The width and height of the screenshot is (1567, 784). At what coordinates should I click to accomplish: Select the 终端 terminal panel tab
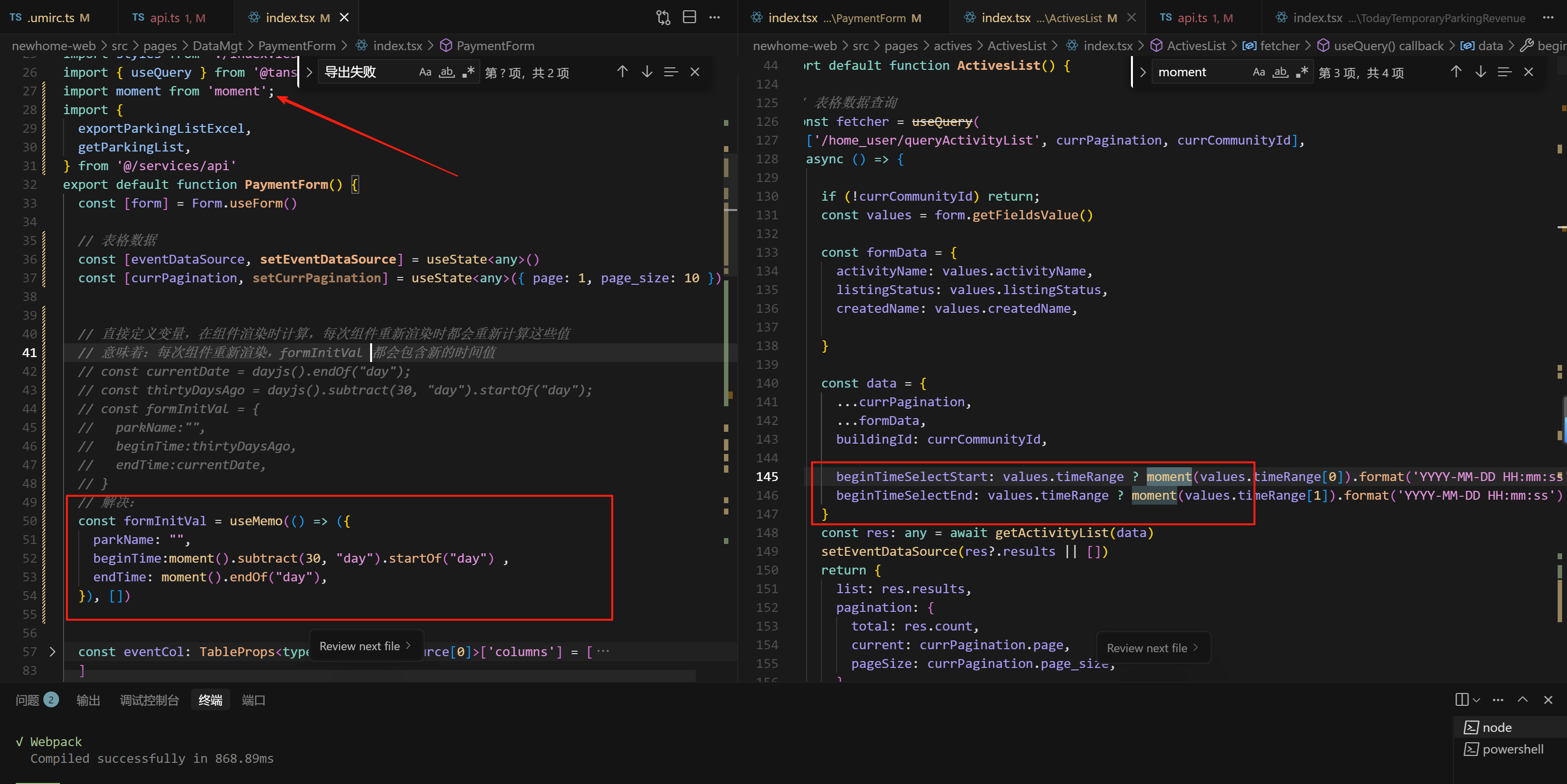coord(211,700)
